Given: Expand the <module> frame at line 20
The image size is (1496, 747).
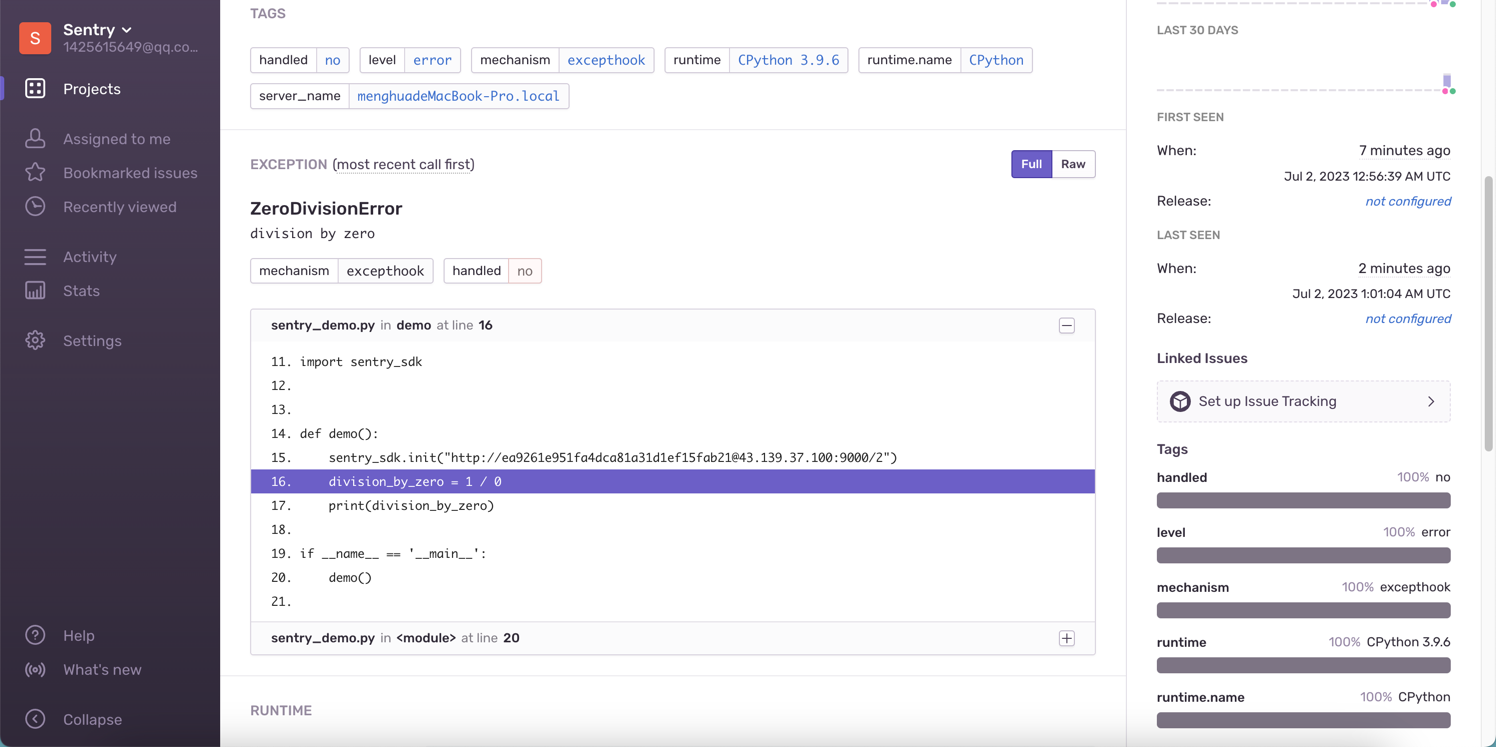Looking at the screenshot, I should 1067,638.
